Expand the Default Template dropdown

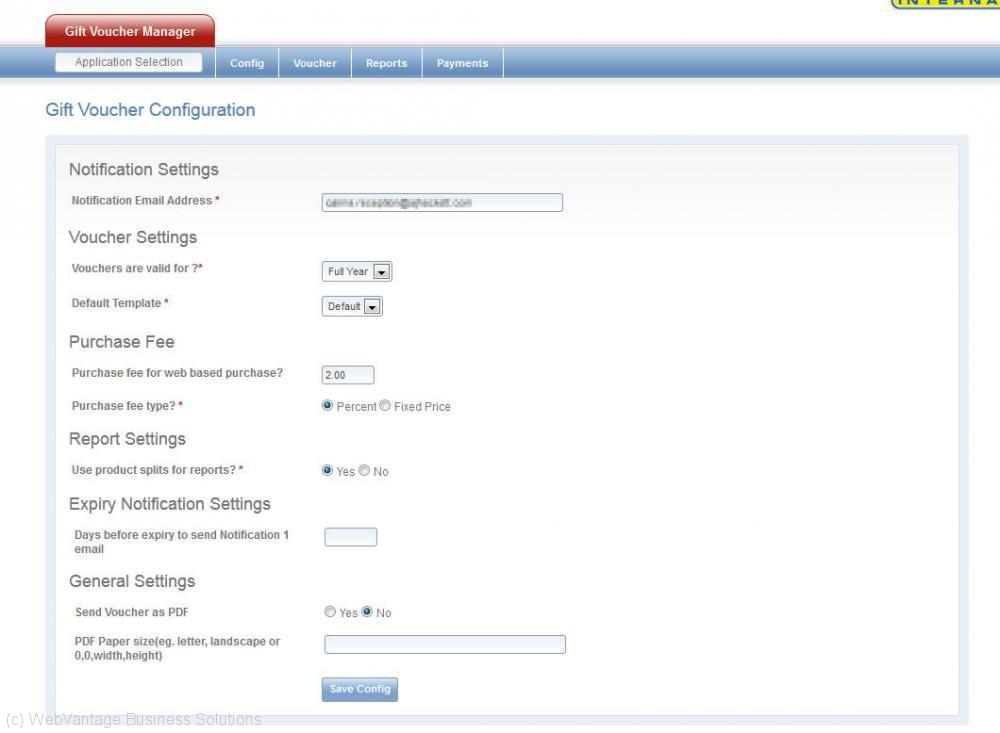(352, 307)
